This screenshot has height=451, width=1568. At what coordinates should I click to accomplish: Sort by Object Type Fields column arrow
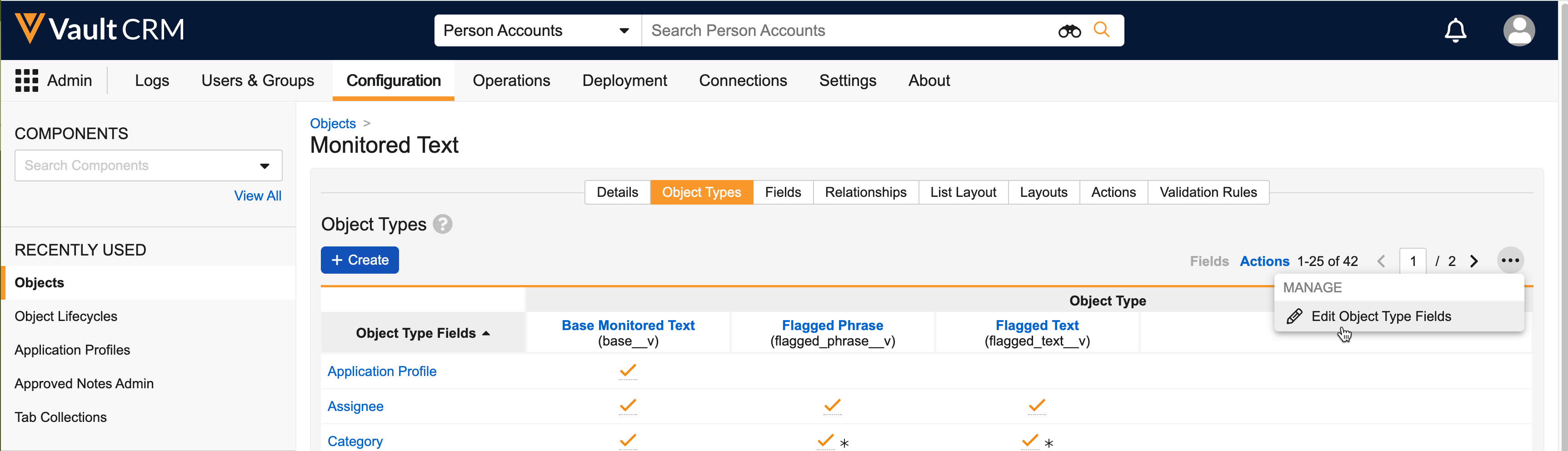click(x=486, y=333)
